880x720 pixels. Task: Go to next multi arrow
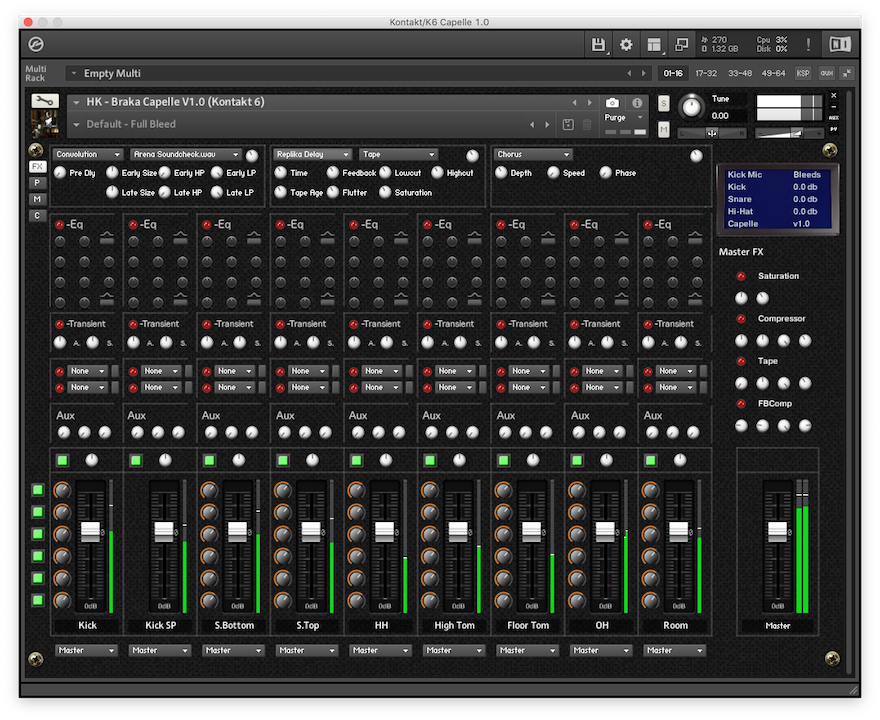pos(643,73)
